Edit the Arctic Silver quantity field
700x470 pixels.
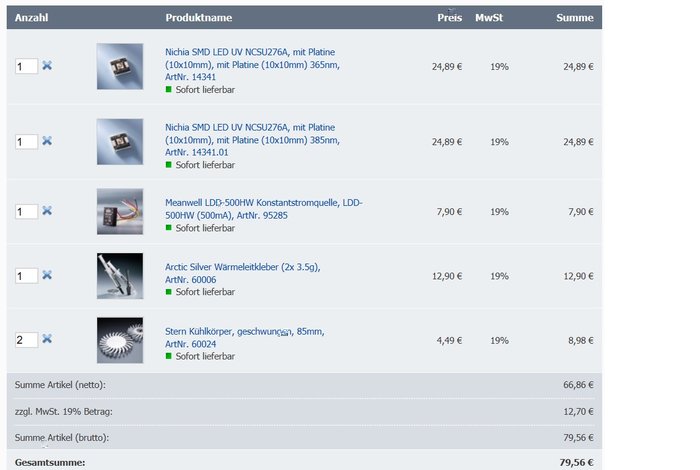tap(26, 275)
